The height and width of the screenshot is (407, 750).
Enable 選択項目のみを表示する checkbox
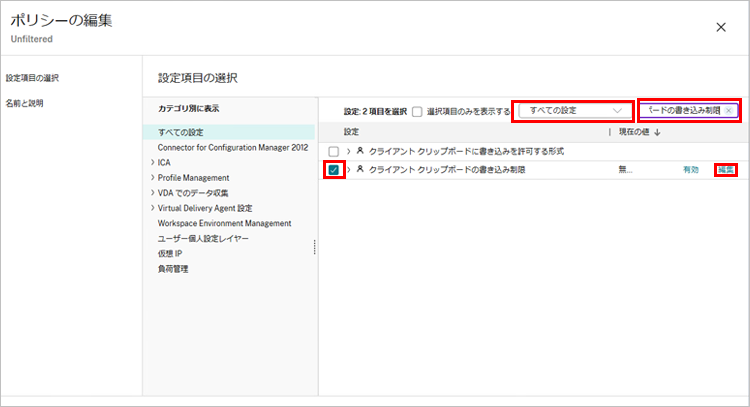click(417, 111)
